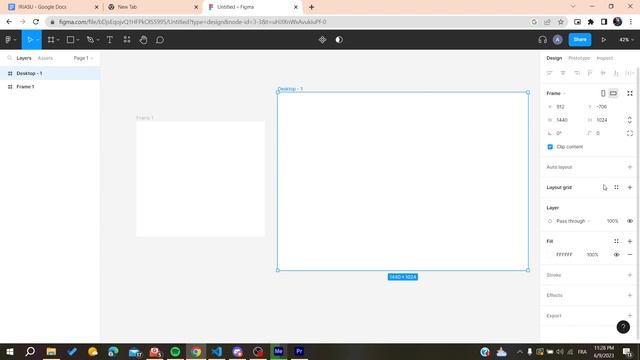Viewport: 640px width, 360px height.
Task: Select the Desktop - 1 layer
Action: [50, 73]
